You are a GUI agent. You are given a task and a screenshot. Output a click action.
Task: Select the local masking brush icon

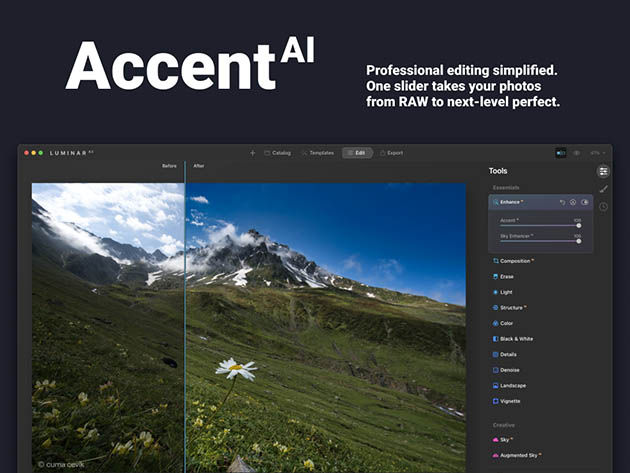tap(603, 189)
